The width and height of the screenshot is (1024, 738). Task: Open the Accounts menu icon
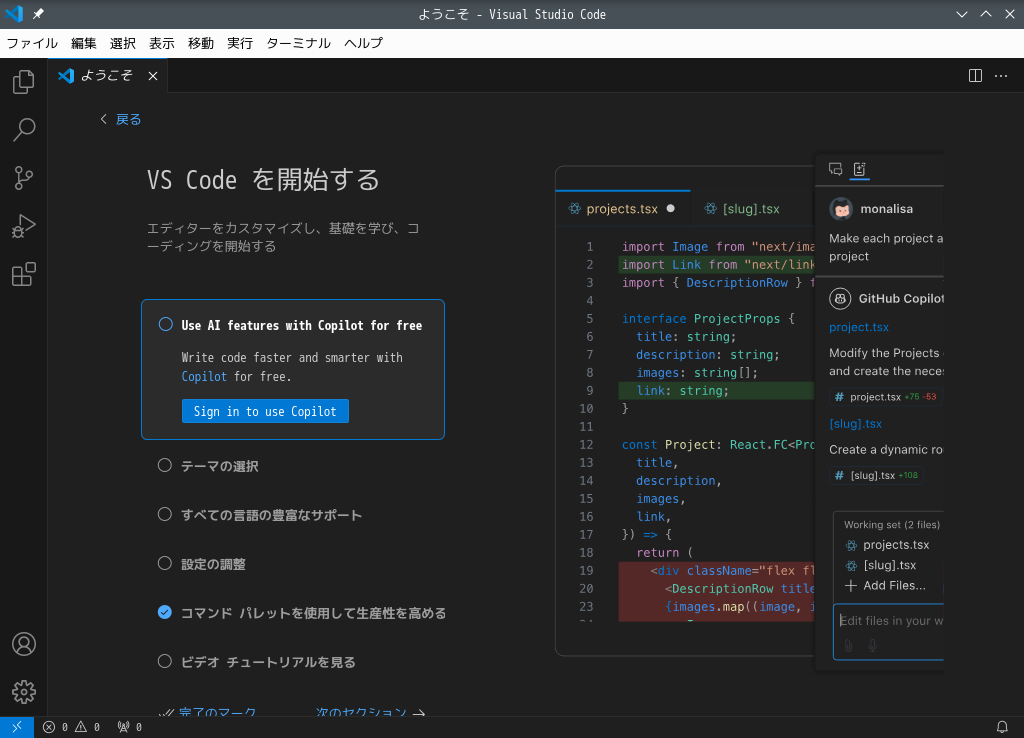[x=24, y=644]
